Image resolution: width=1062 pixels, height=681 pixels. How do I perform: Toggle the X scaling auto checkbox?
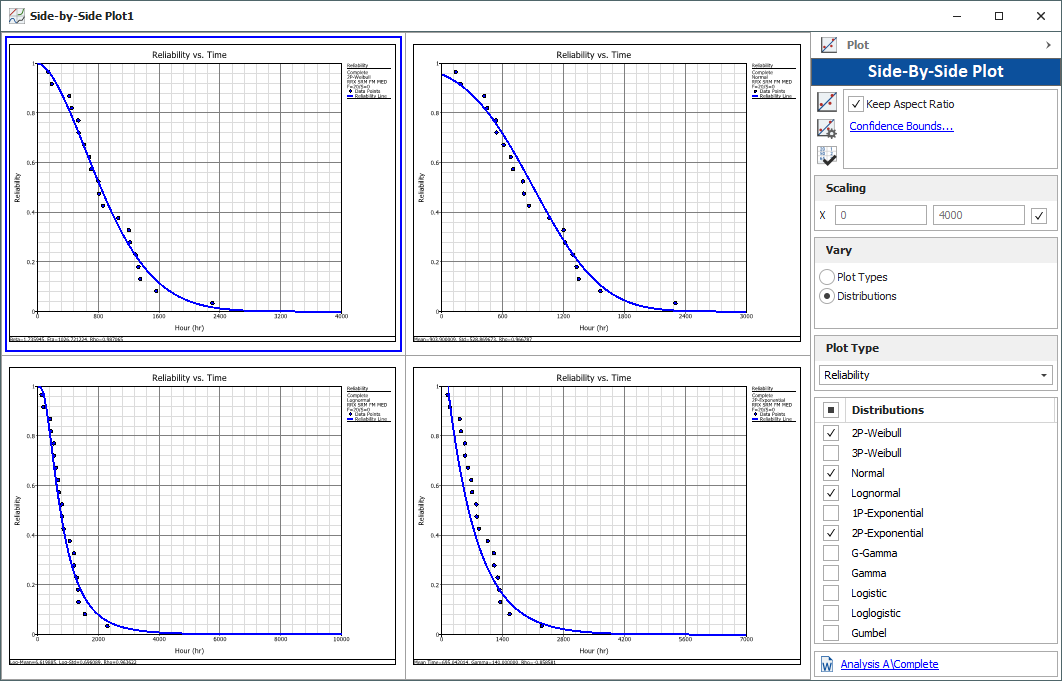(x=1040, y=215)
